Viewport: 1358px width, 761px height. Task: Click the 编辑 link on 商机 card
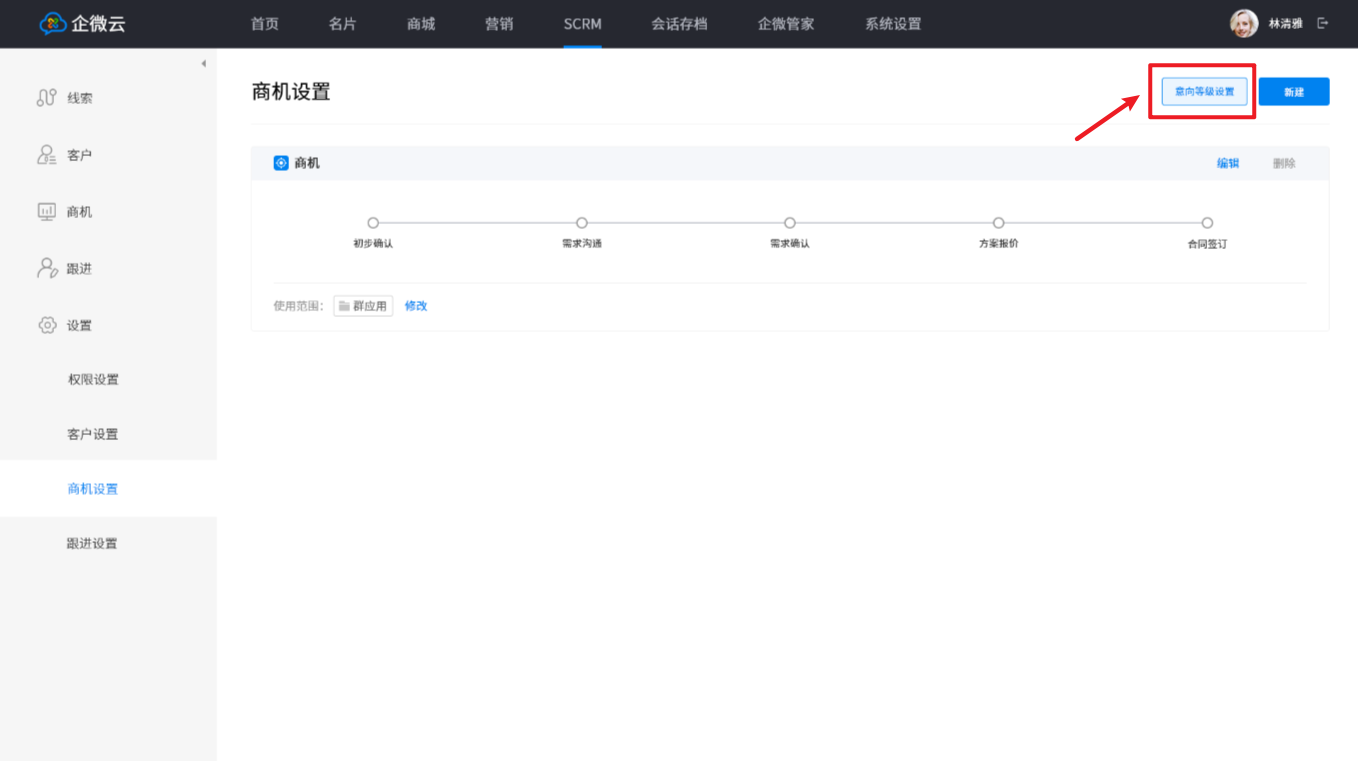[x=1227, y=164]
